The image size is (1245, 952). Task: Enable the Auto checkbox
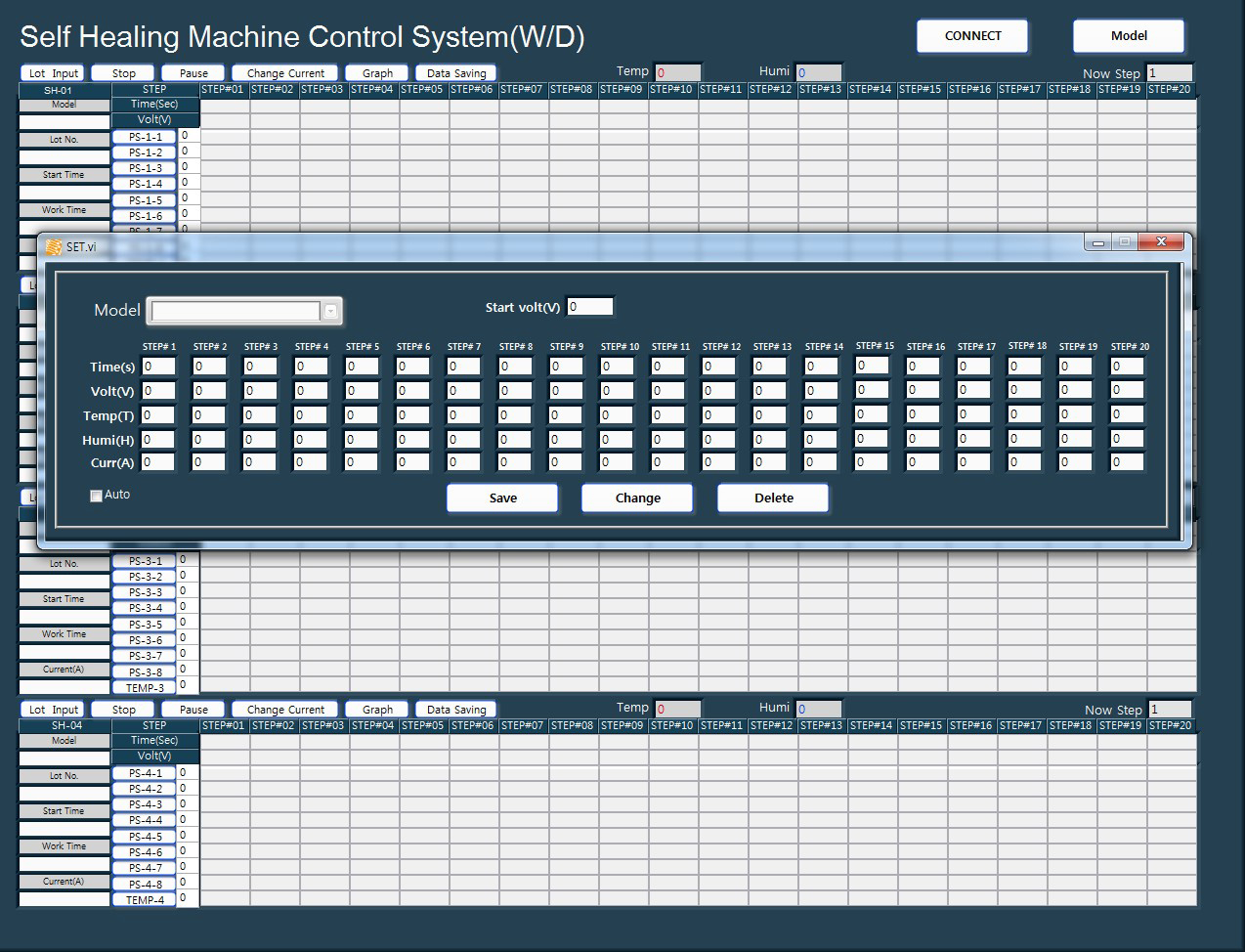(x=96, y=496)
